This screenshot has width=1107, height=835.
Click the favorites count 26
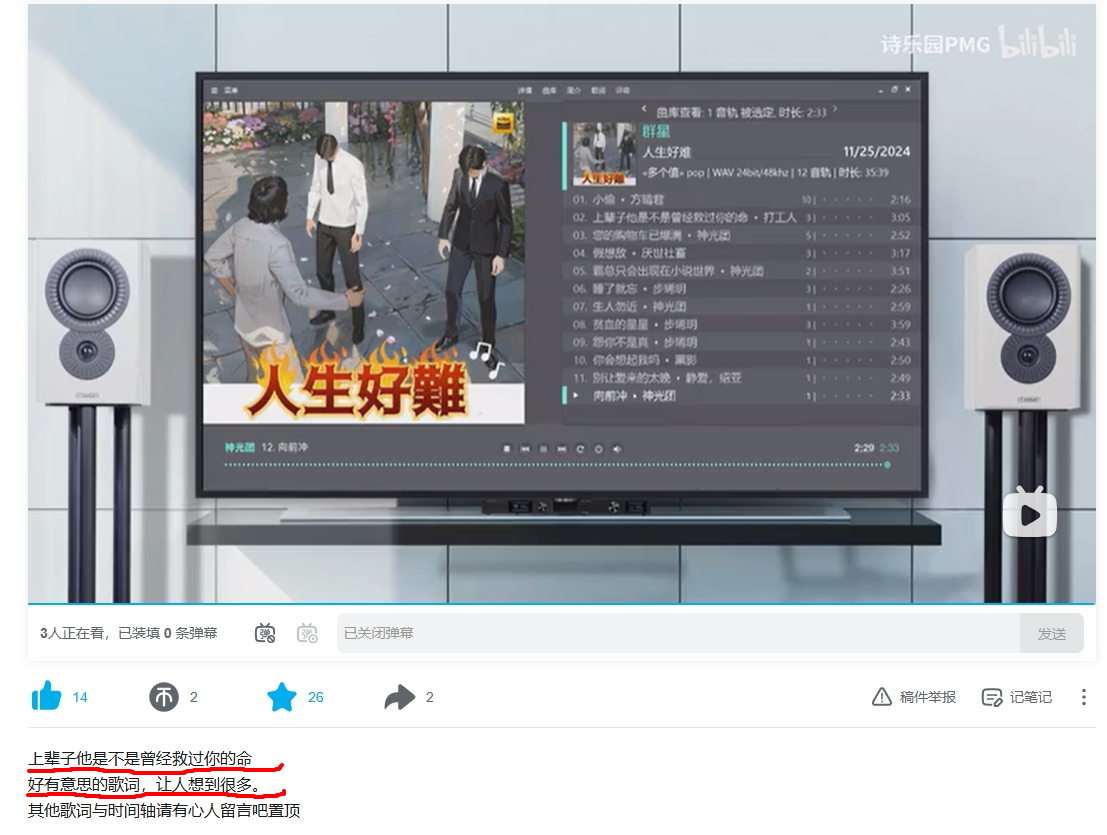point(316,697)
